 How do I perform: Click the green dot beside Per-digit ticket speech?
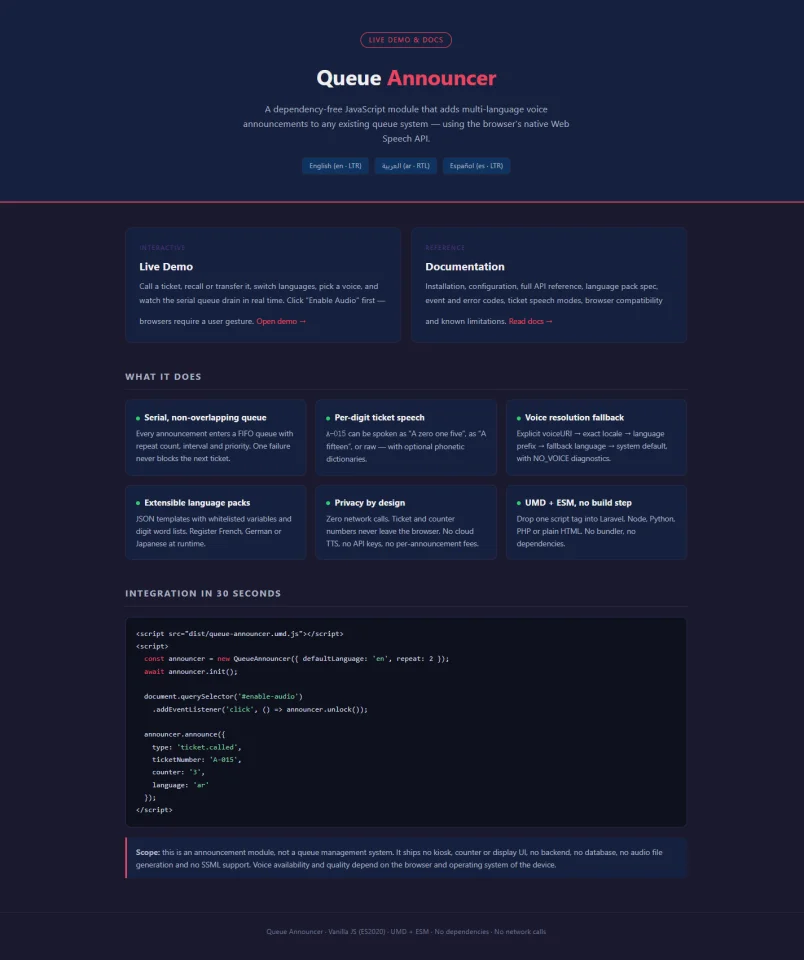point(328,418)
